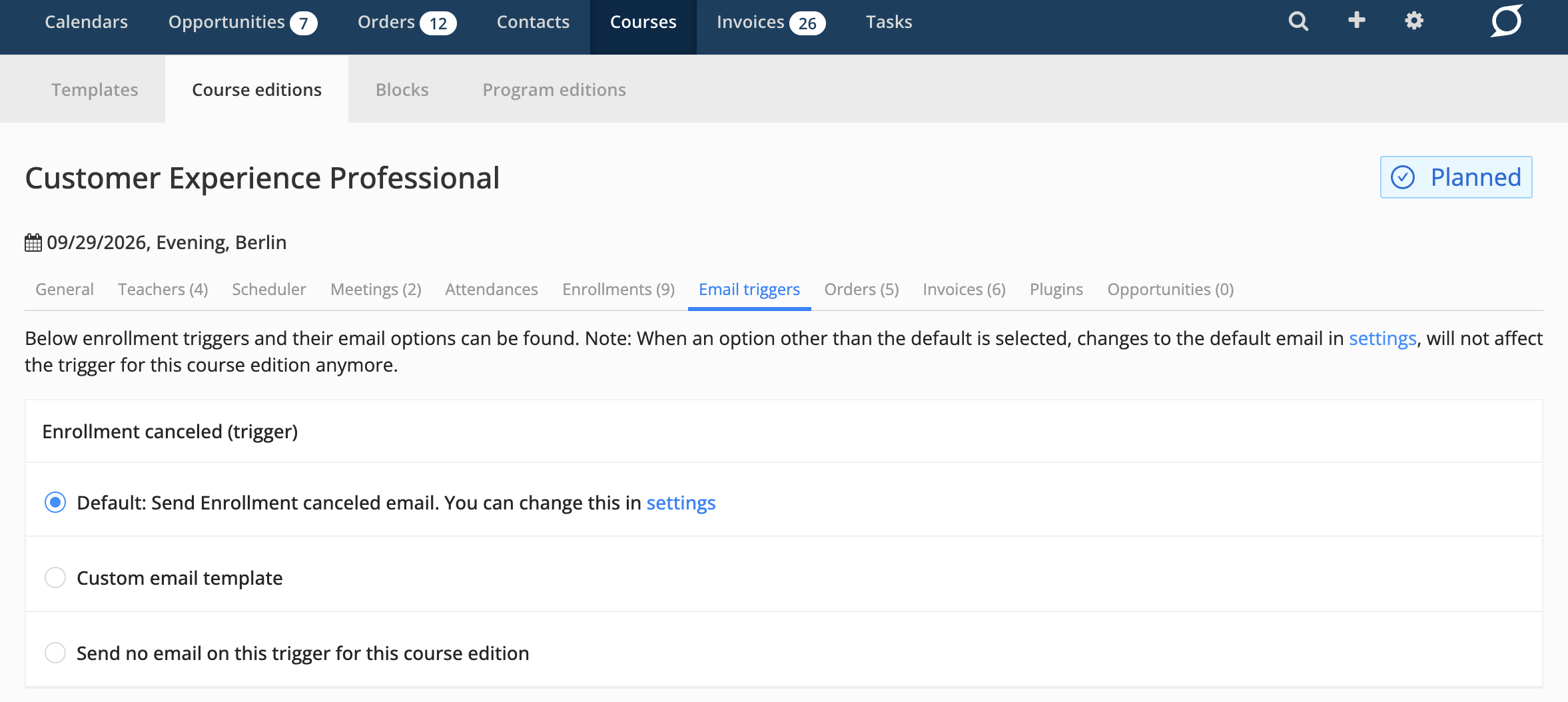
Task: Open the General tab
Action: point(65,290)
